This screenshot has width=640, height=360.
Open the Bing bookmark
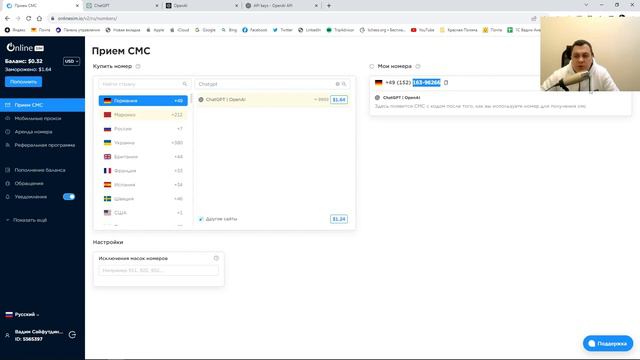coord(229,30)
